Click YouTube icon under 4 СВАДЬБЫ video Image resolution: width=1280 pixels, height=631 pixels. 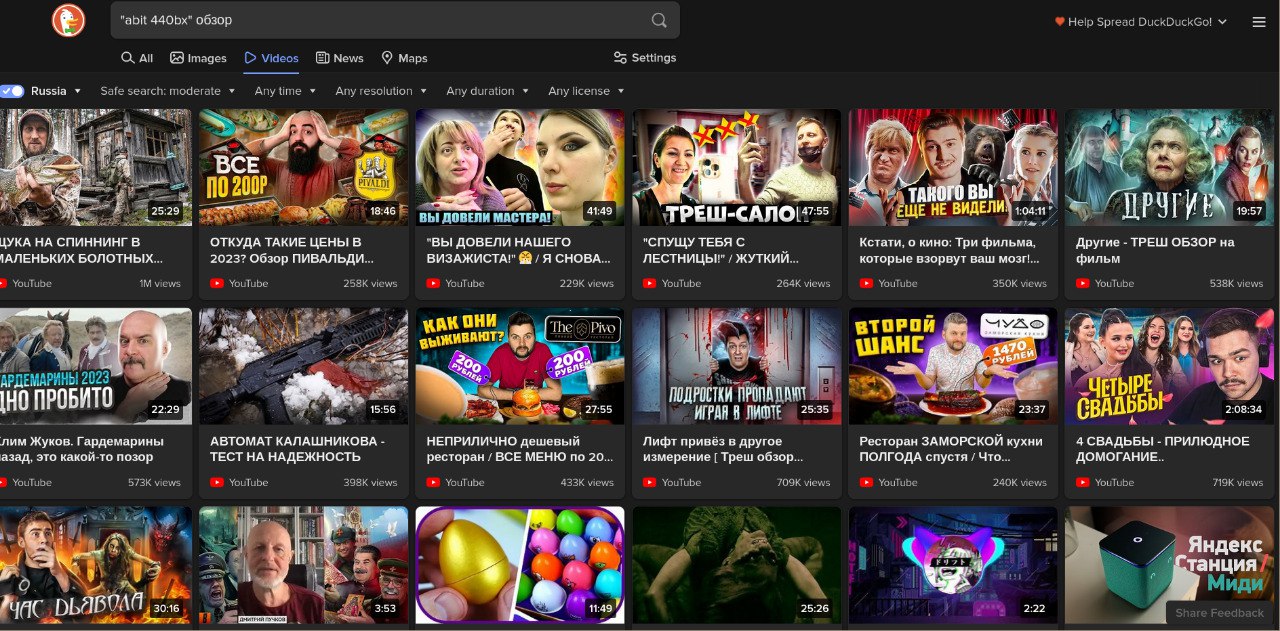pyautogui.click(x=1083, y=482)
